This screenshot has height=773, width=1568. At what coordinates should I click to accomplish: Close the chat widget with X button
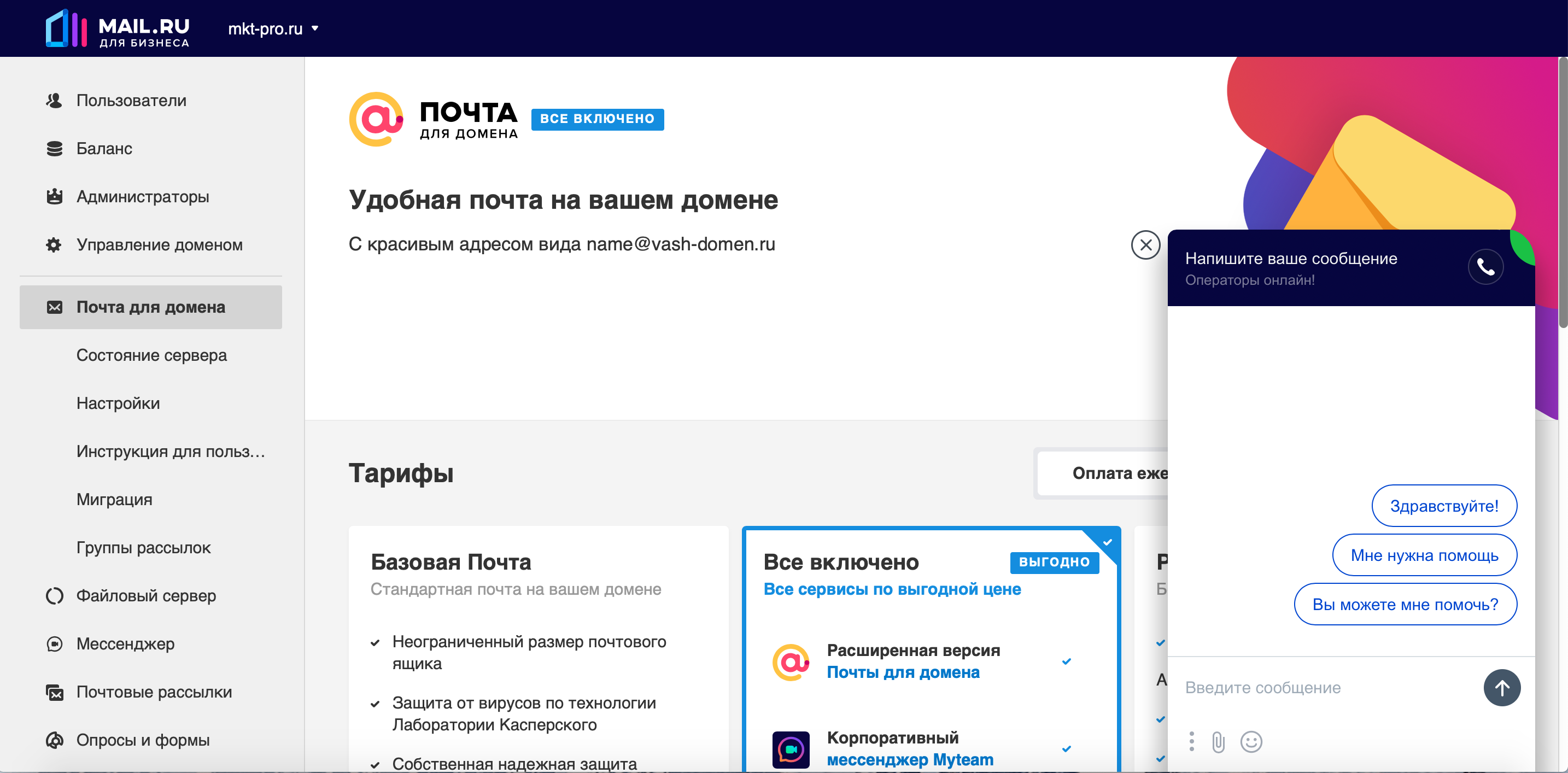point(1145,245)
